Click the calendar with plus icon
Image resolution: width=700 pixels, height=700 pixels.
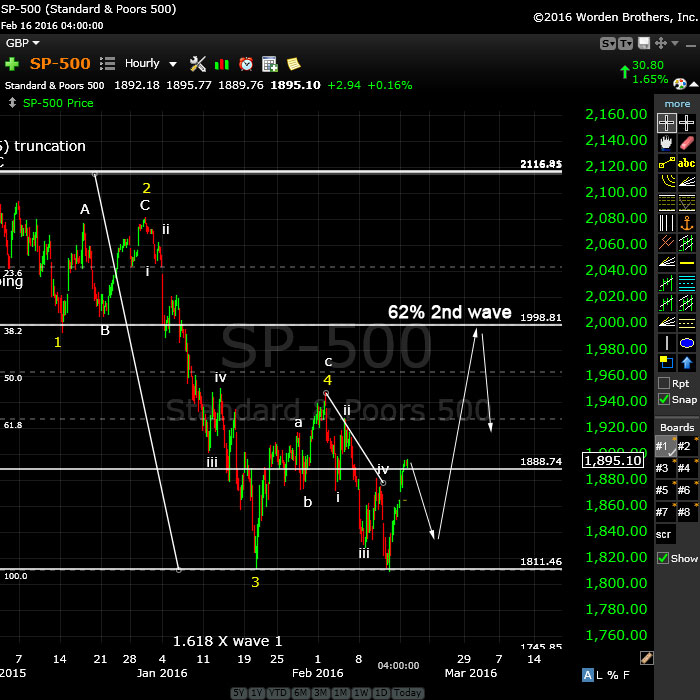[270, 64]
